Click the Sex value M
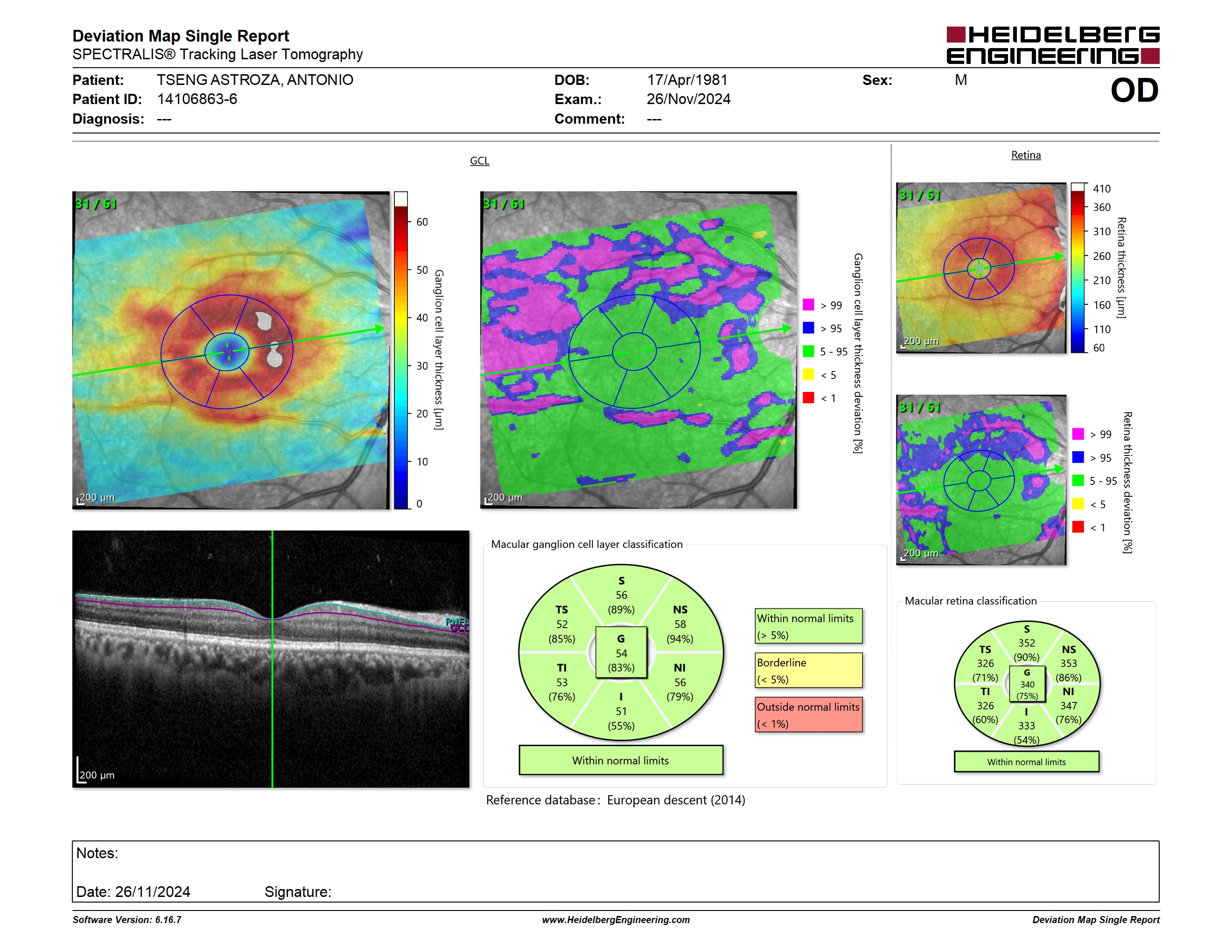 pos(961,80)
